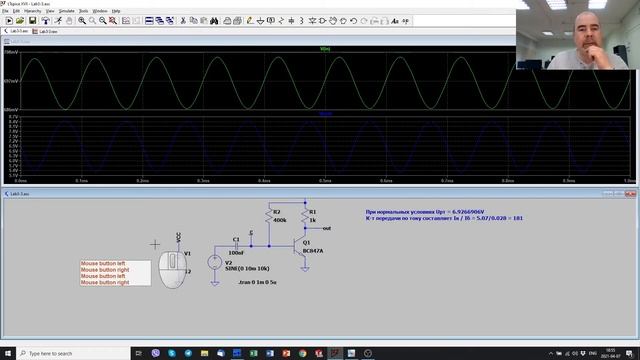Cascade windows using the Cascade icon
640x360 pixels.
(x=160, y=21)
